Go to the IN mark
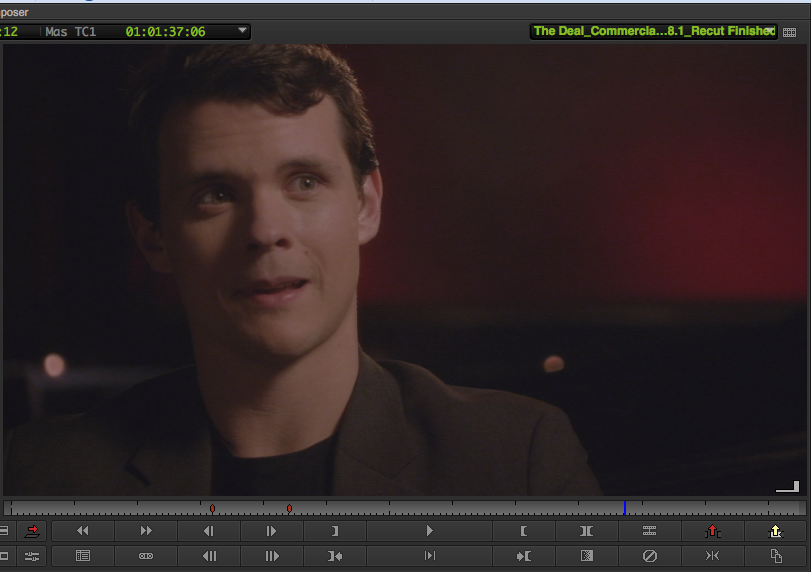811x572 pixels. coord(335,556)
